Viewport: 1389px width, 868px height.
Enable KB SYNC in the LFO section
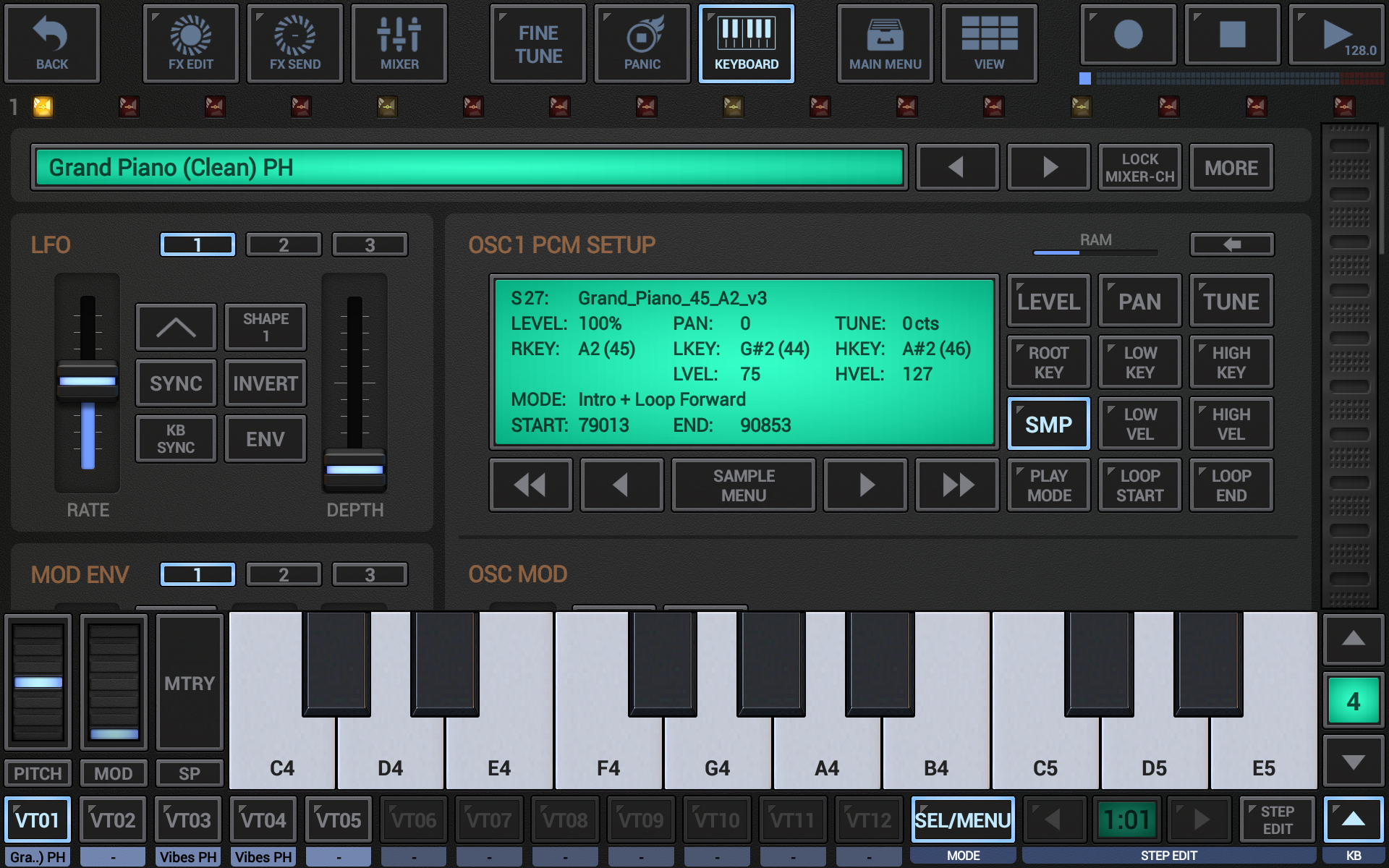pyautogui.click(x=175, y=438)
